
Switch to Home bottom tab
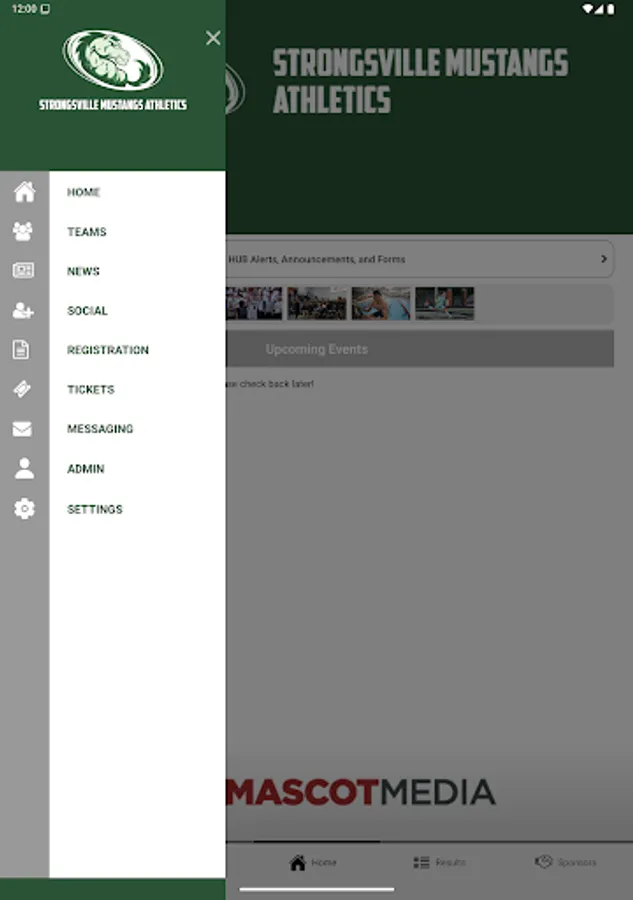click(313, 862)
